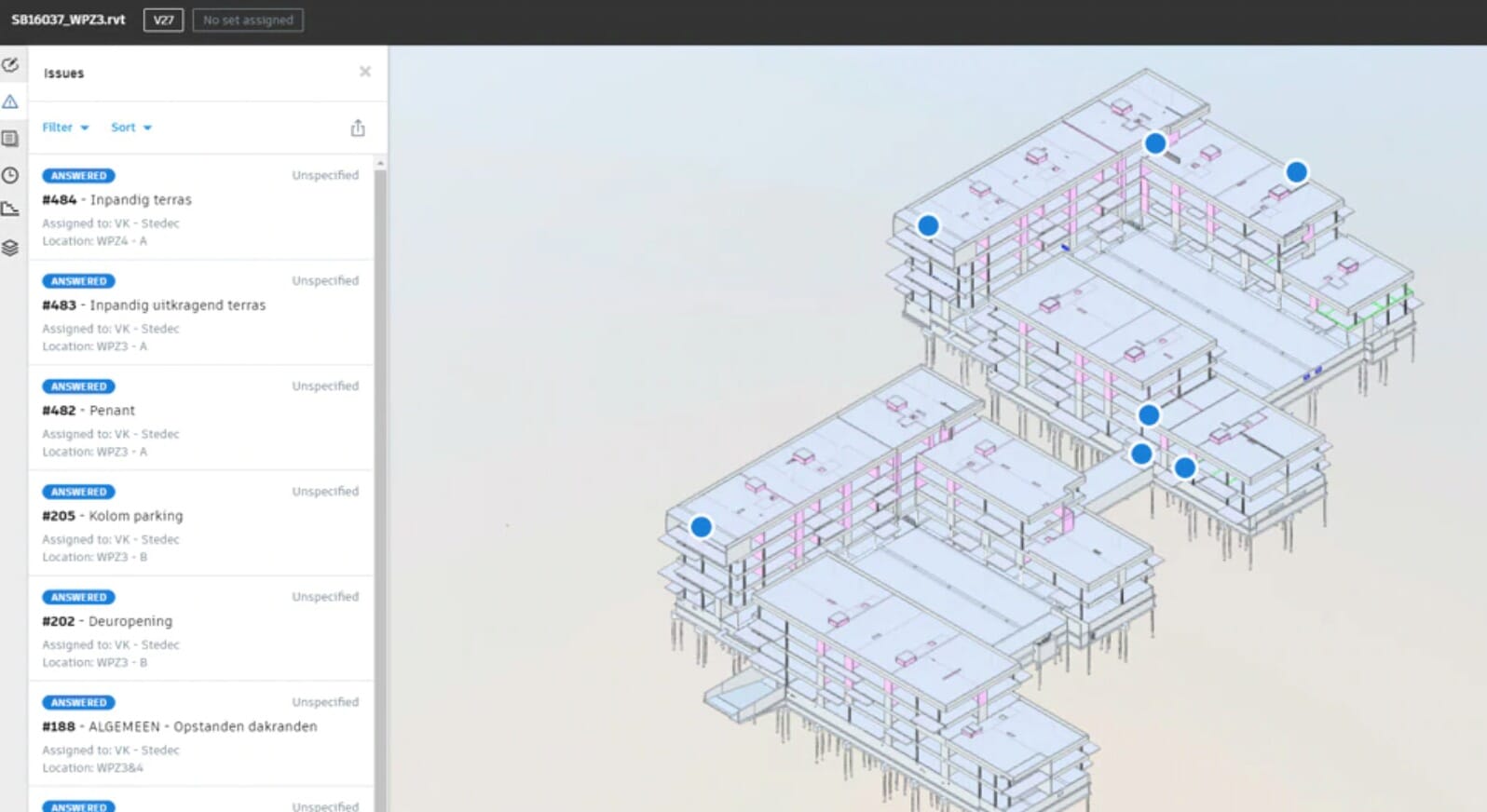This screenshot has height=812, width=1487.
Task: Click the scroll-up arrow of issues list
Action: click(x=380, y=164)
